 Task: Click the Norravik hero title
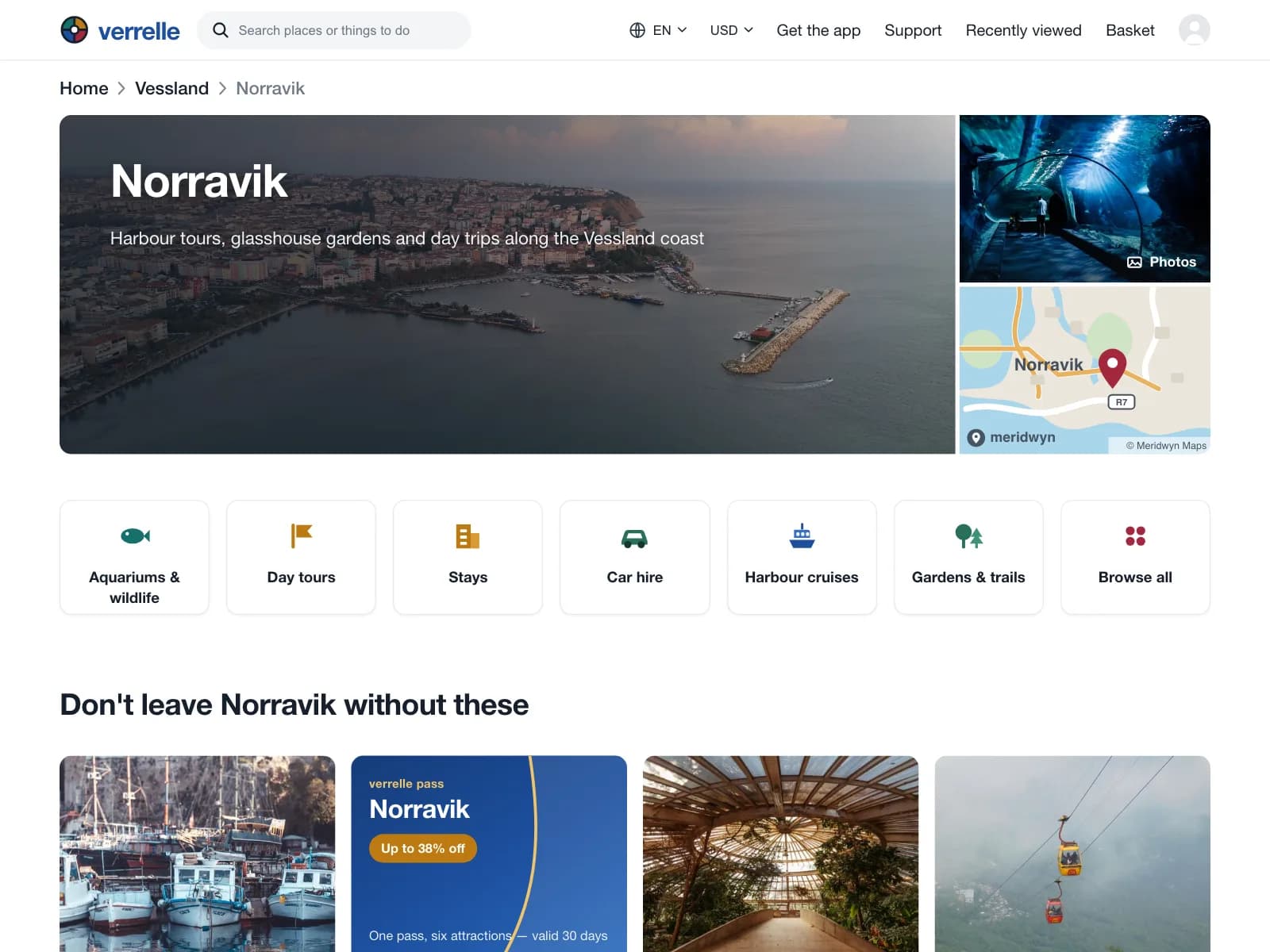199,181
